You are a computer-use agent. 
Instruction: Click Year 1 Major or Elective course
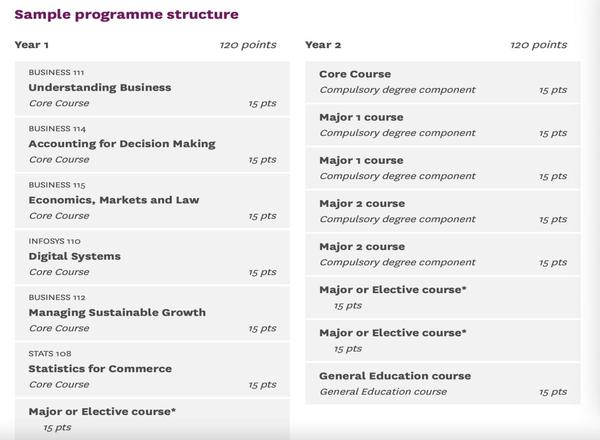(152, 419)
